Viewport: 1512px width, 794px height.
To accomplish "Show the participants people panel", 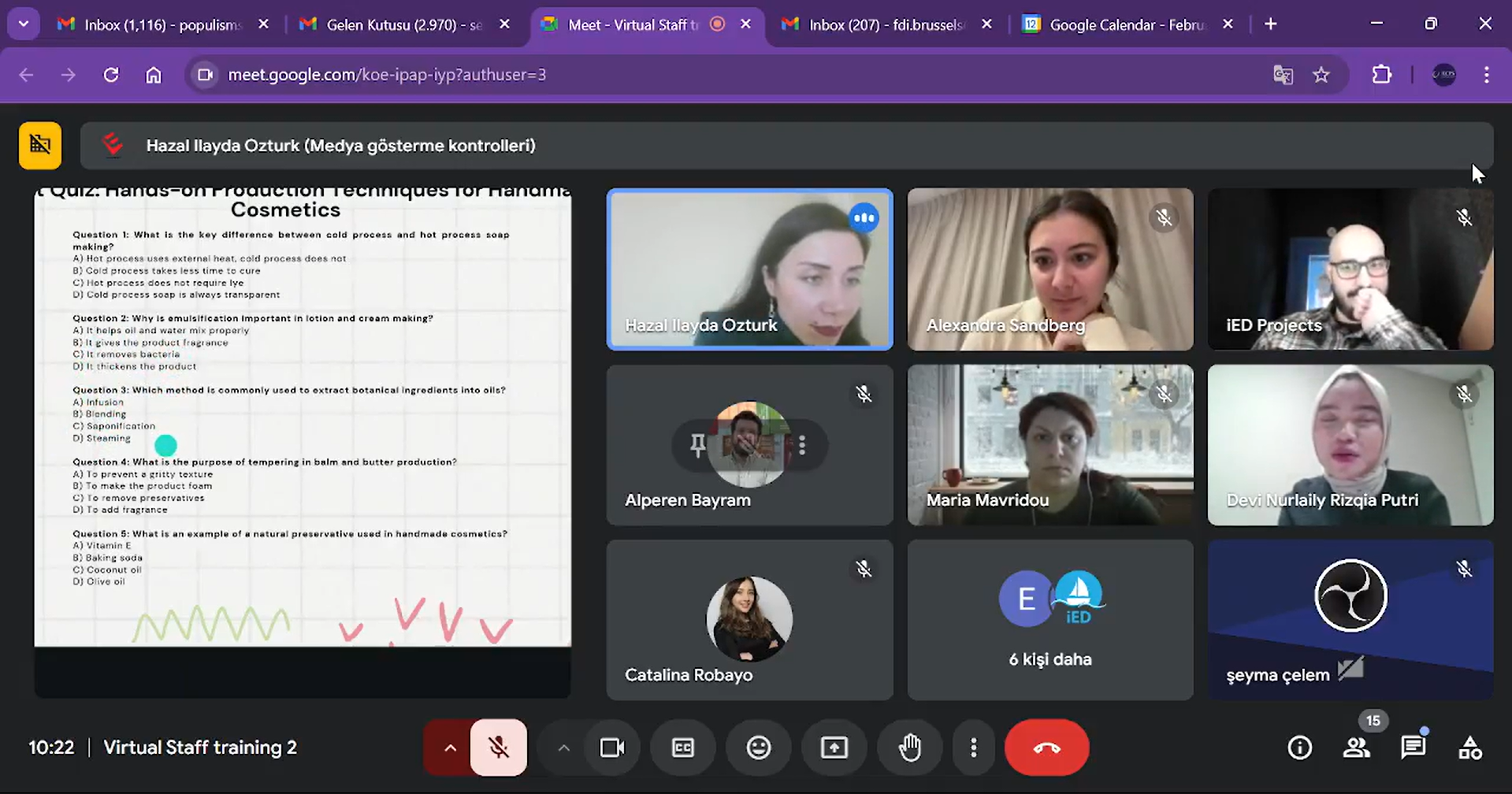I will click(1356, 748).
